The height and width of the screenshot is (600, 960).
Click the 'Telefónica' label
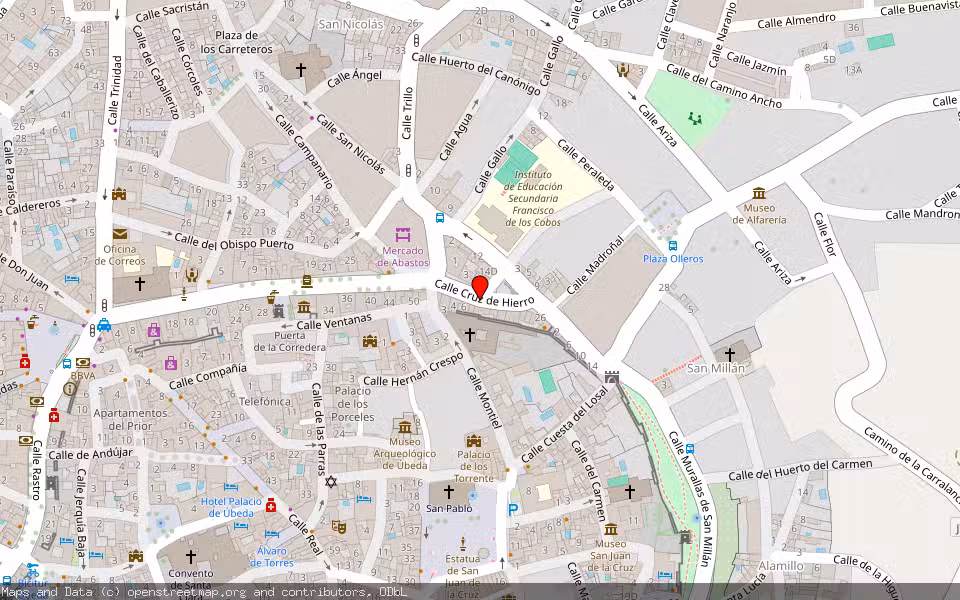coord(265,401)
